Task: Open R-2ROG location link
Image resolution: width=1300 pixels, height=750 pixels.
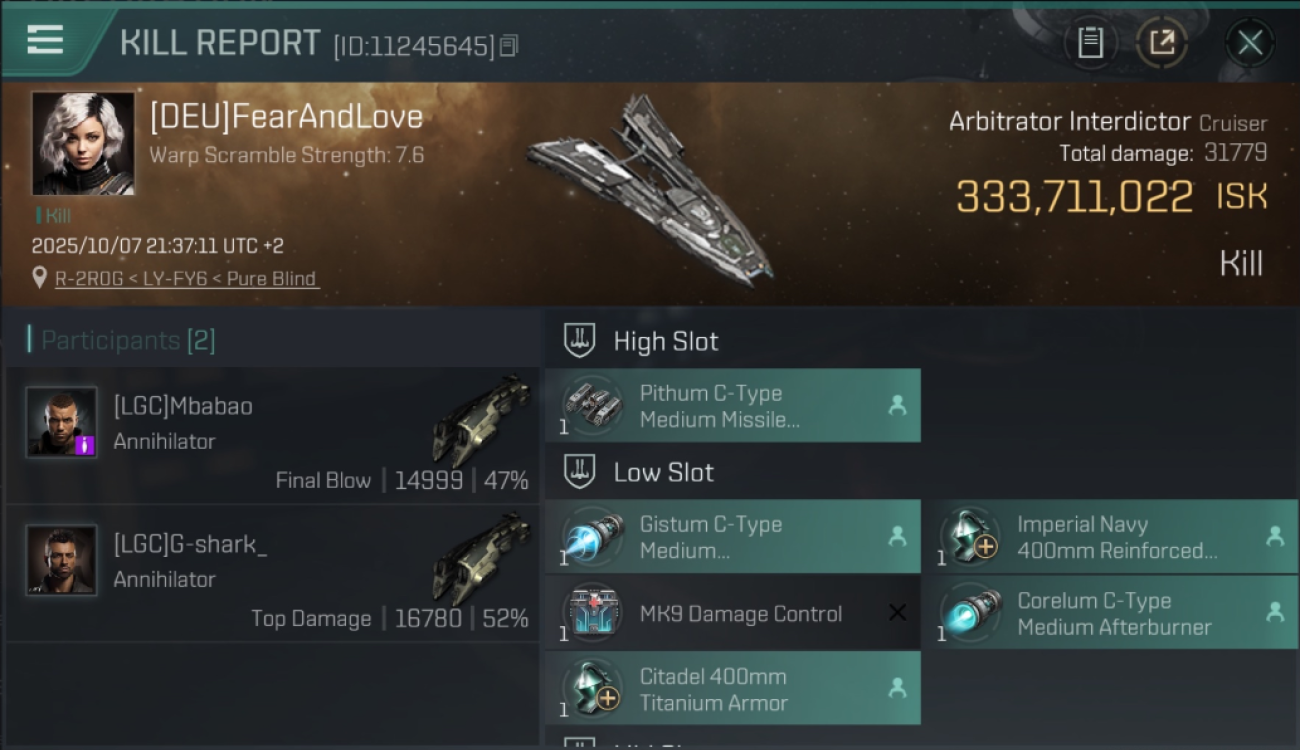Action: (x=186, y=279)
